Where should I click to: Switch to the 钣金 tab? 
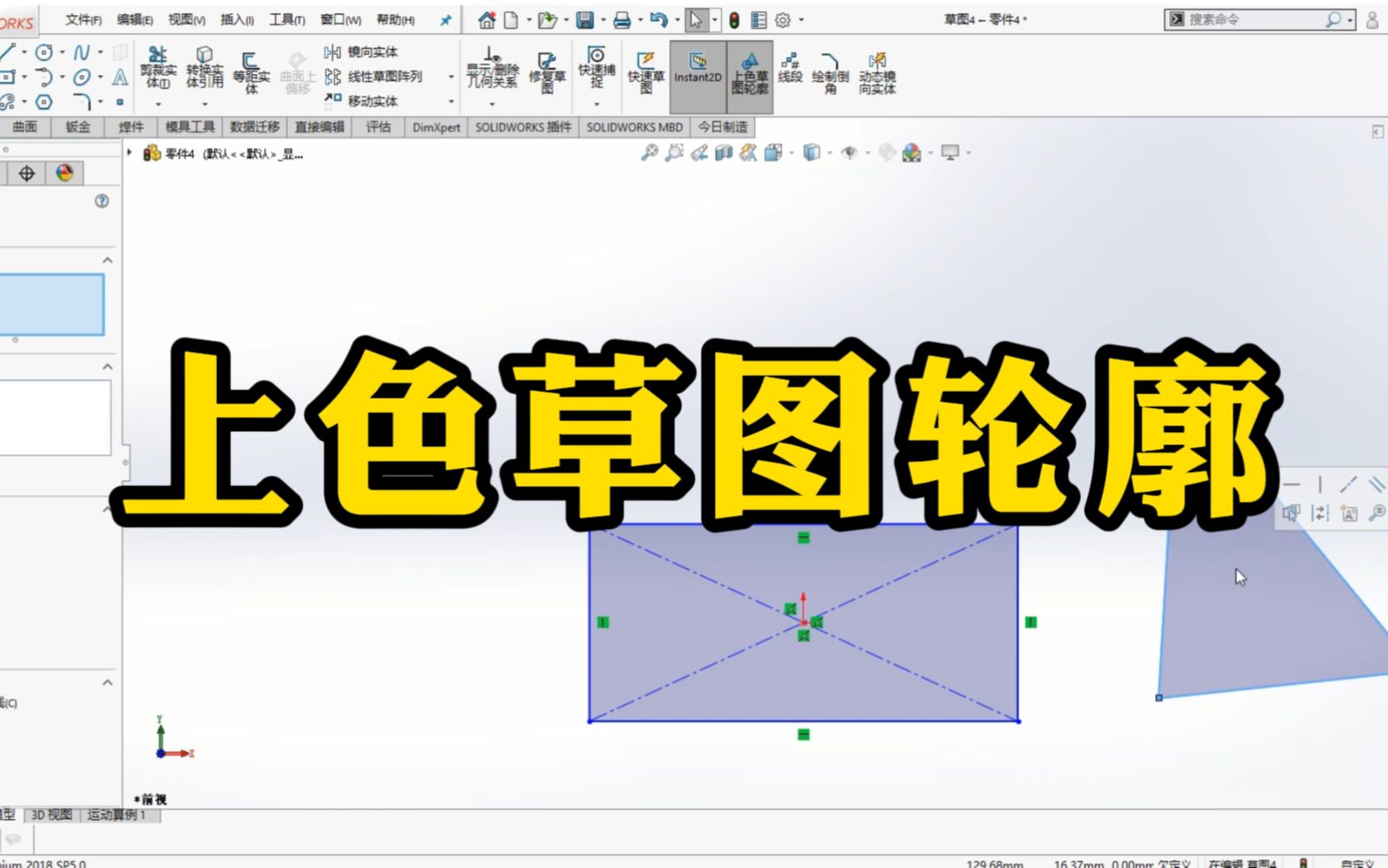[x=77, y=126]
